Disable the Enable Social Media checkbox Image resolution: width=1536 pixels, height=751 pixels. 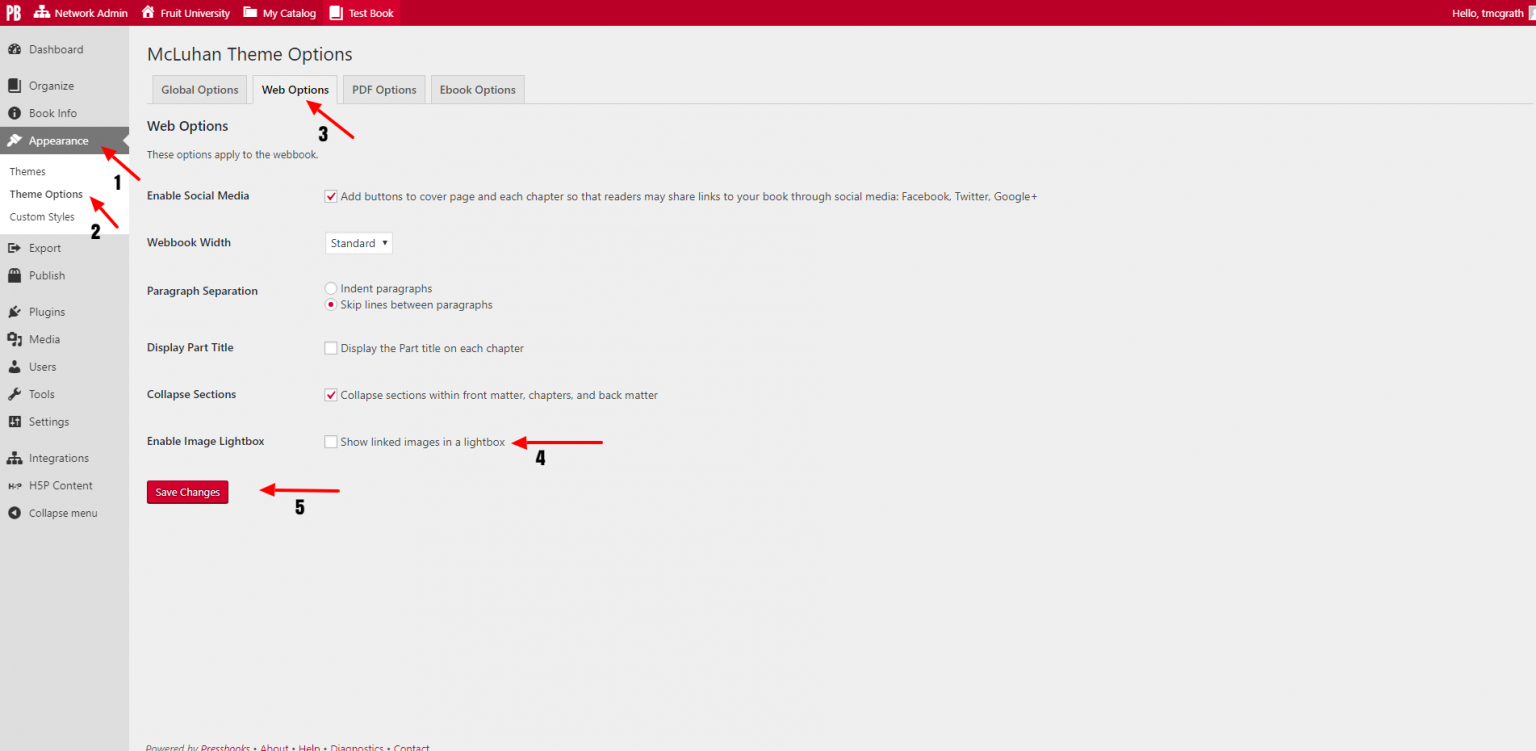point(331,197)
